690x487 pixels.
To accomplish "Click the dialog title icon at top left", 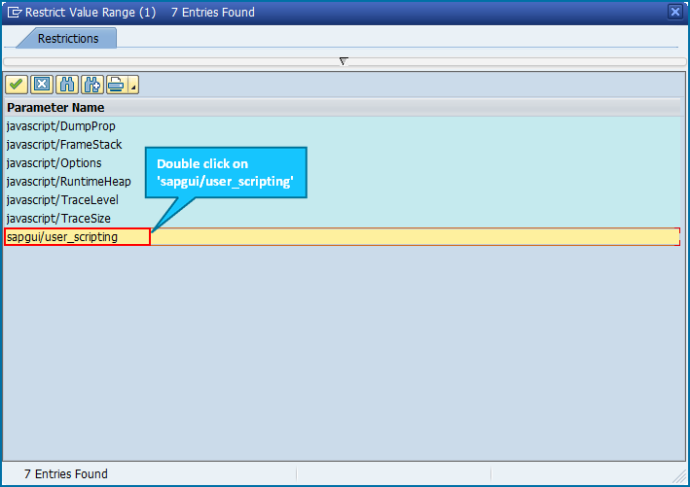I will click(x=14, y=12).
